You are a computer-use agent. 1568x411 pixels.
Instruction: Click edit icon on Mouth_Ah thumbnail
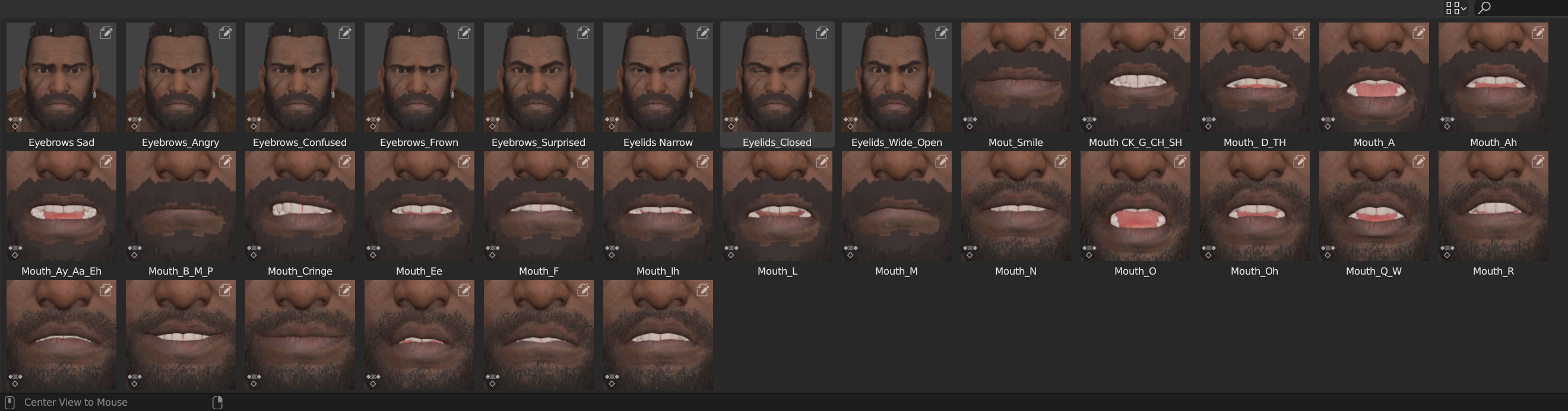point(1538,33)
